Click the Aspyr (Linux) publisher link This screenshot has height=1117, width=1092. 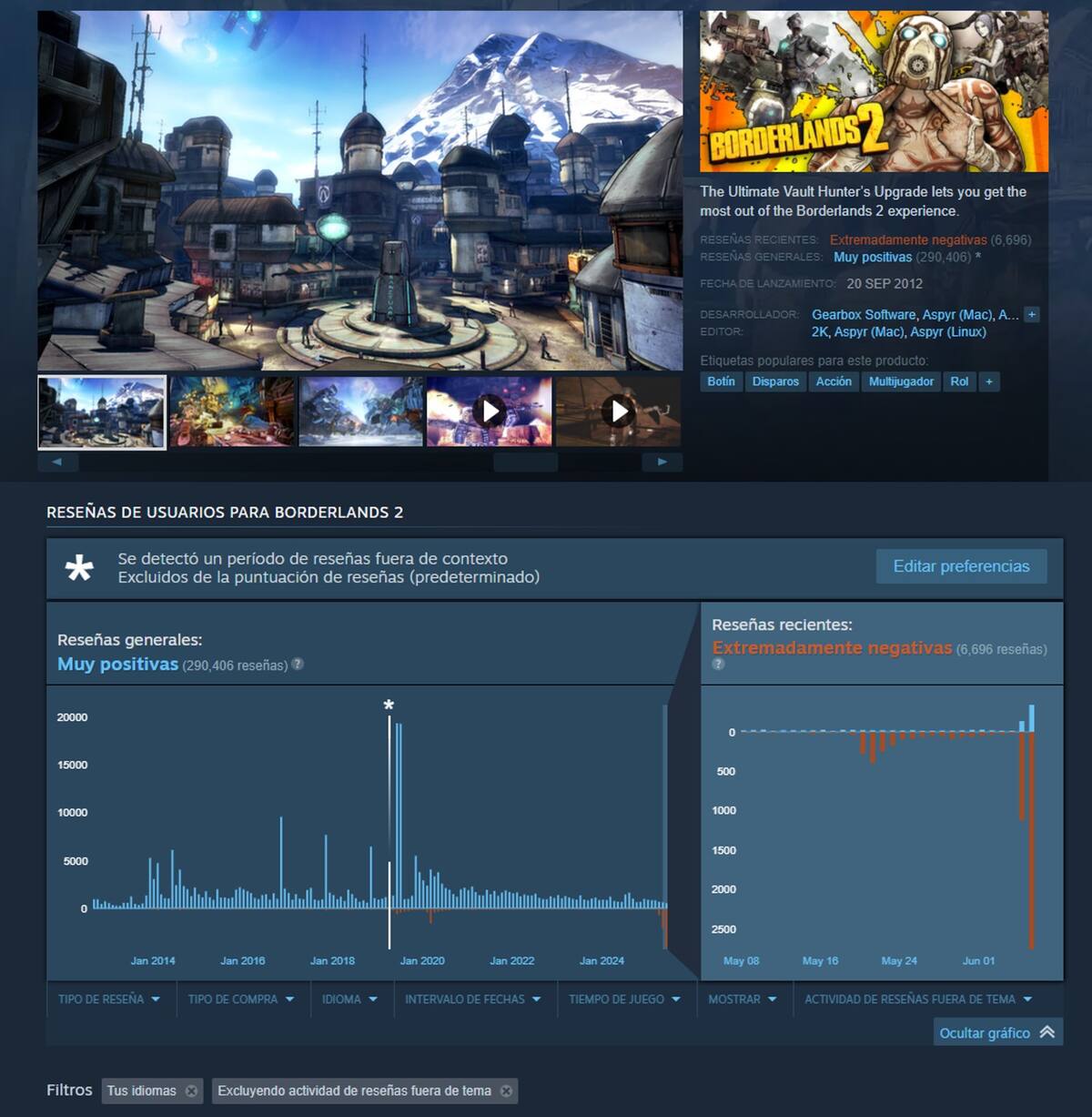[948, 332]
